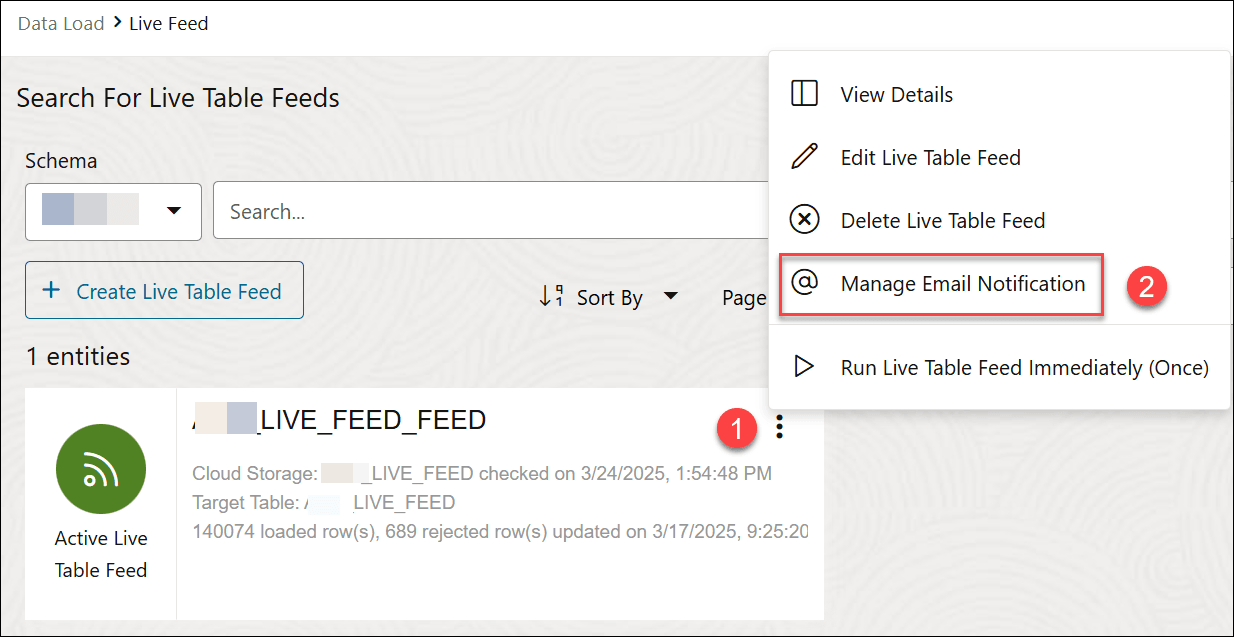Select the Run Immediately play icon

tap(806, 367)
